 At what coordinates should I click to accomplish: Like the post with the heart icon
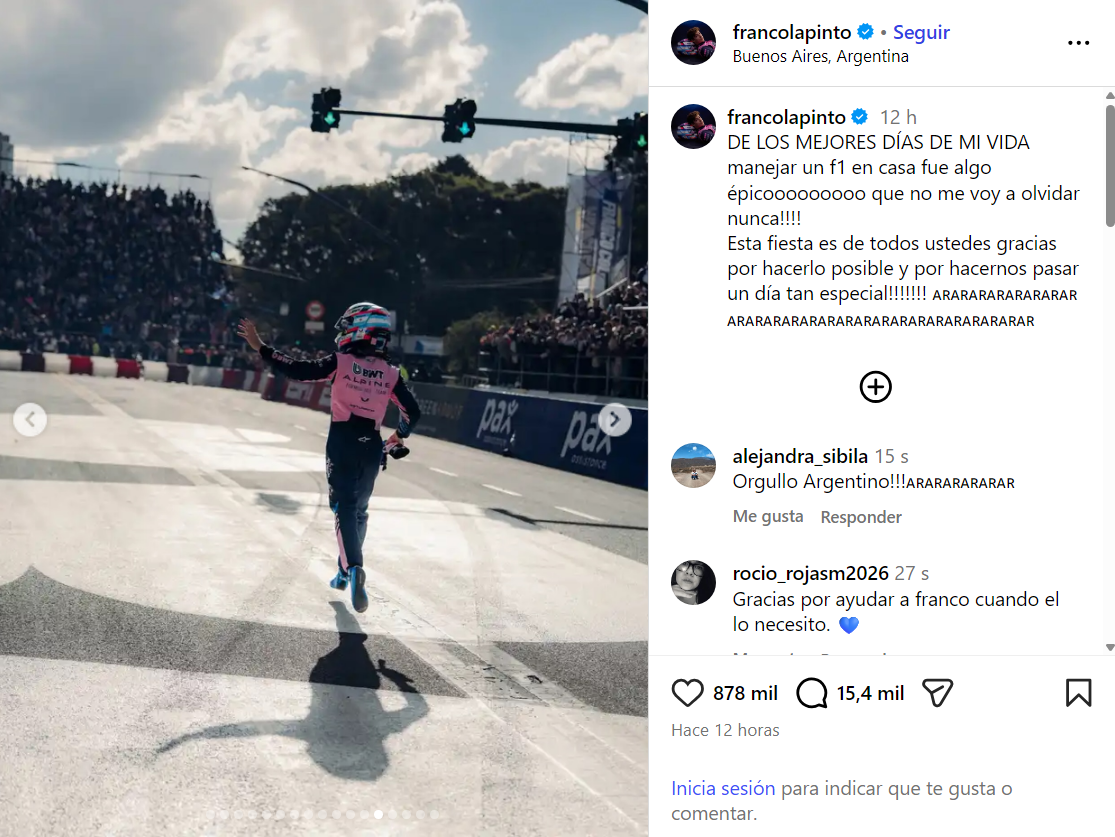(687, 693)
